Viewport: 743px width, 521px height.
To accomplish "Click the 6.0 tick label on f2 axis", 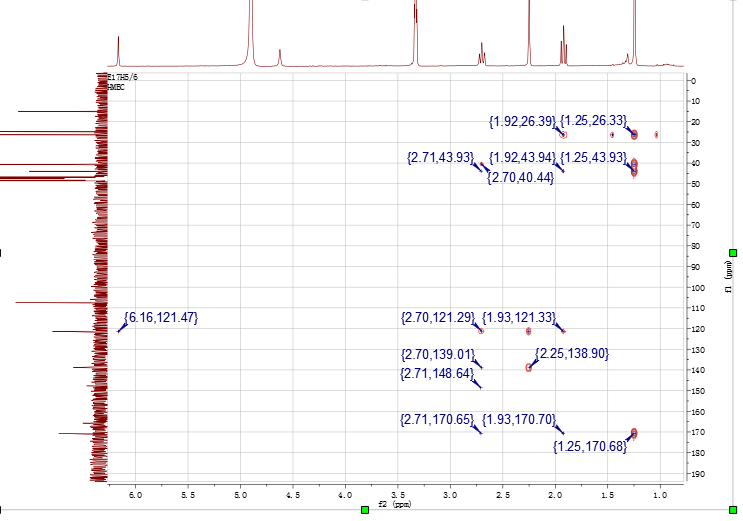I will pos(136,495).
